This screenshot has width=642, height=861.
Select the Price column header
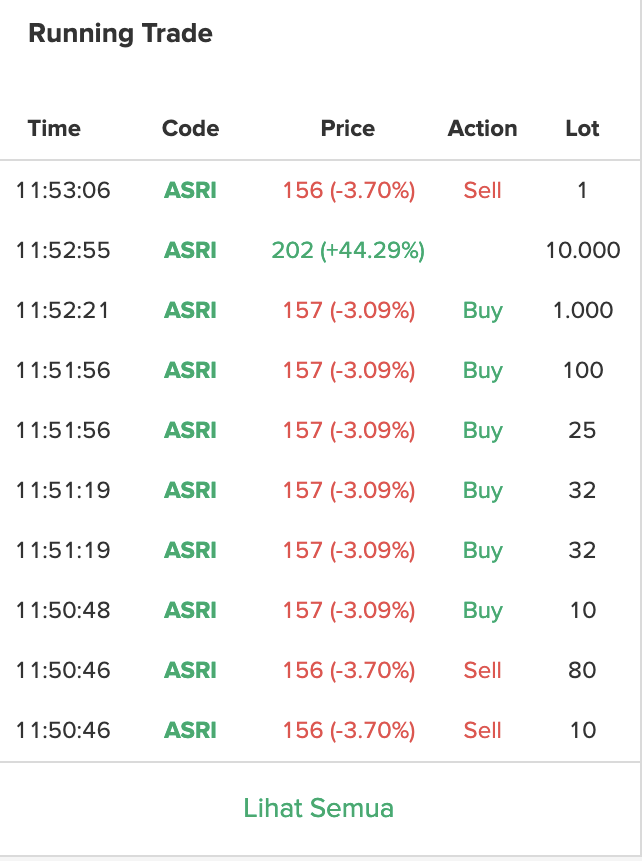tap(348, 128)
